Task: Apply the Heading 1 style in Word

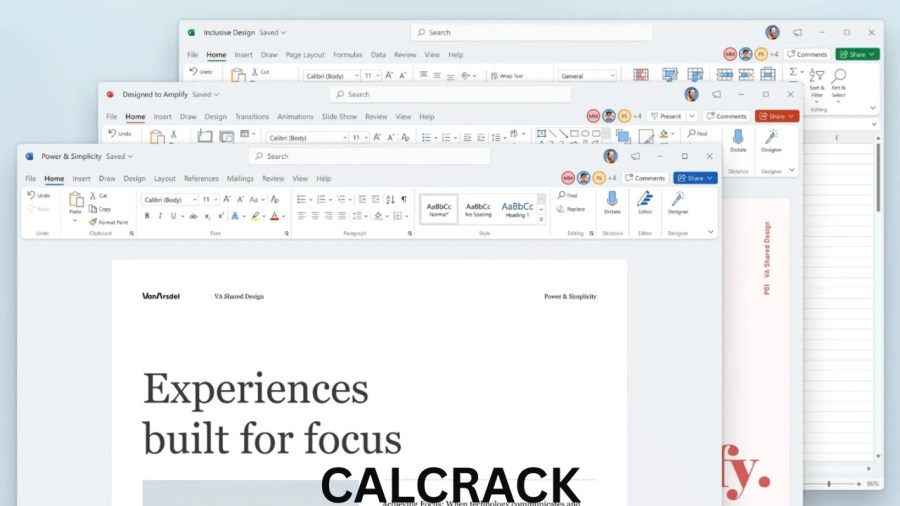Action: tap(517, 209)
